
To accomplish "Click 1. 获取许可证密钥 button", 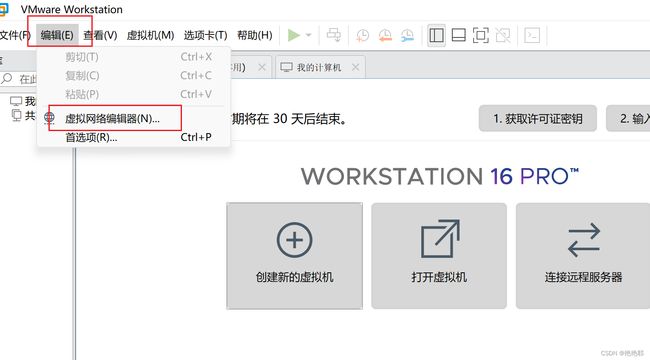I will pos(538,119).
